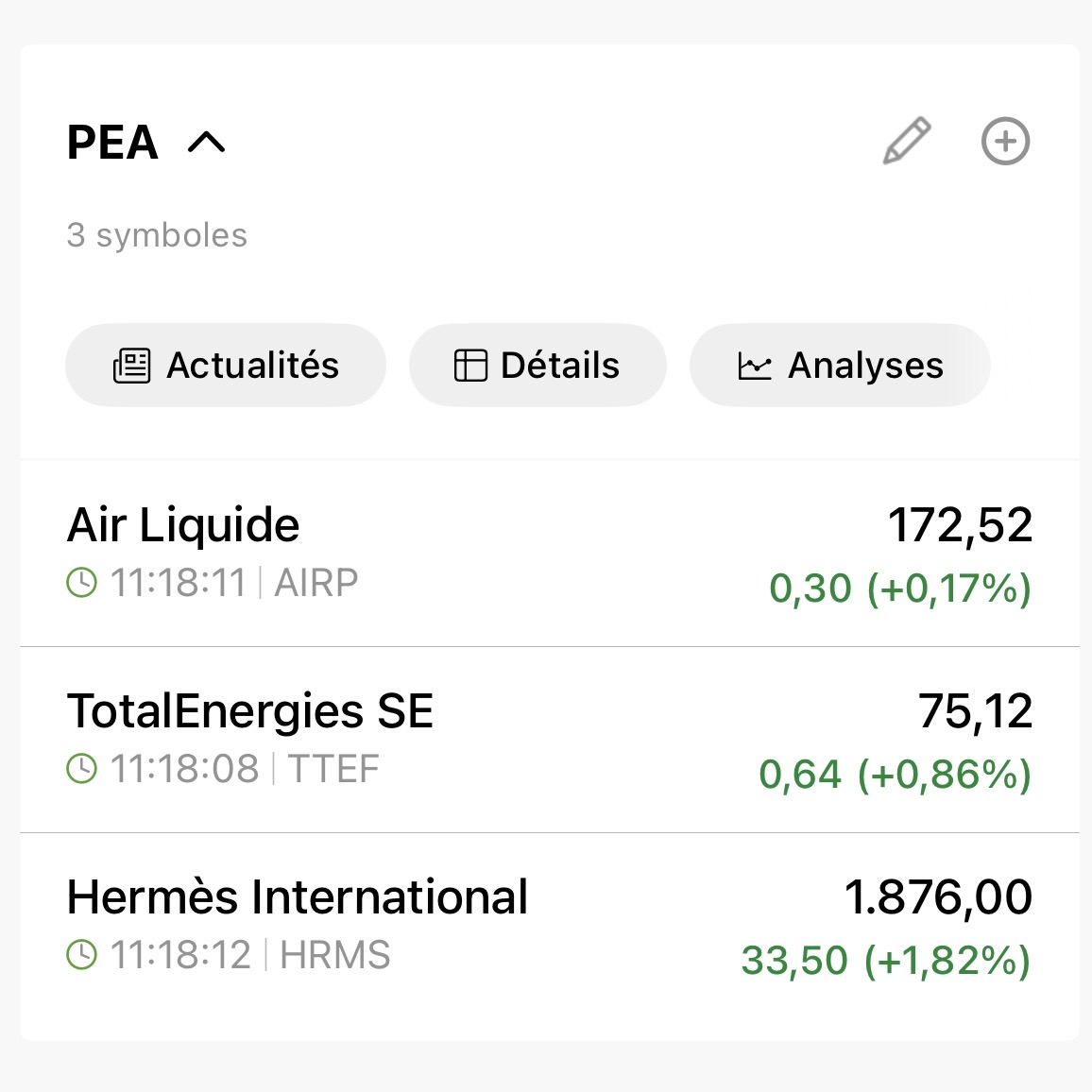Click the 3 symboles count label

point(157,235)
